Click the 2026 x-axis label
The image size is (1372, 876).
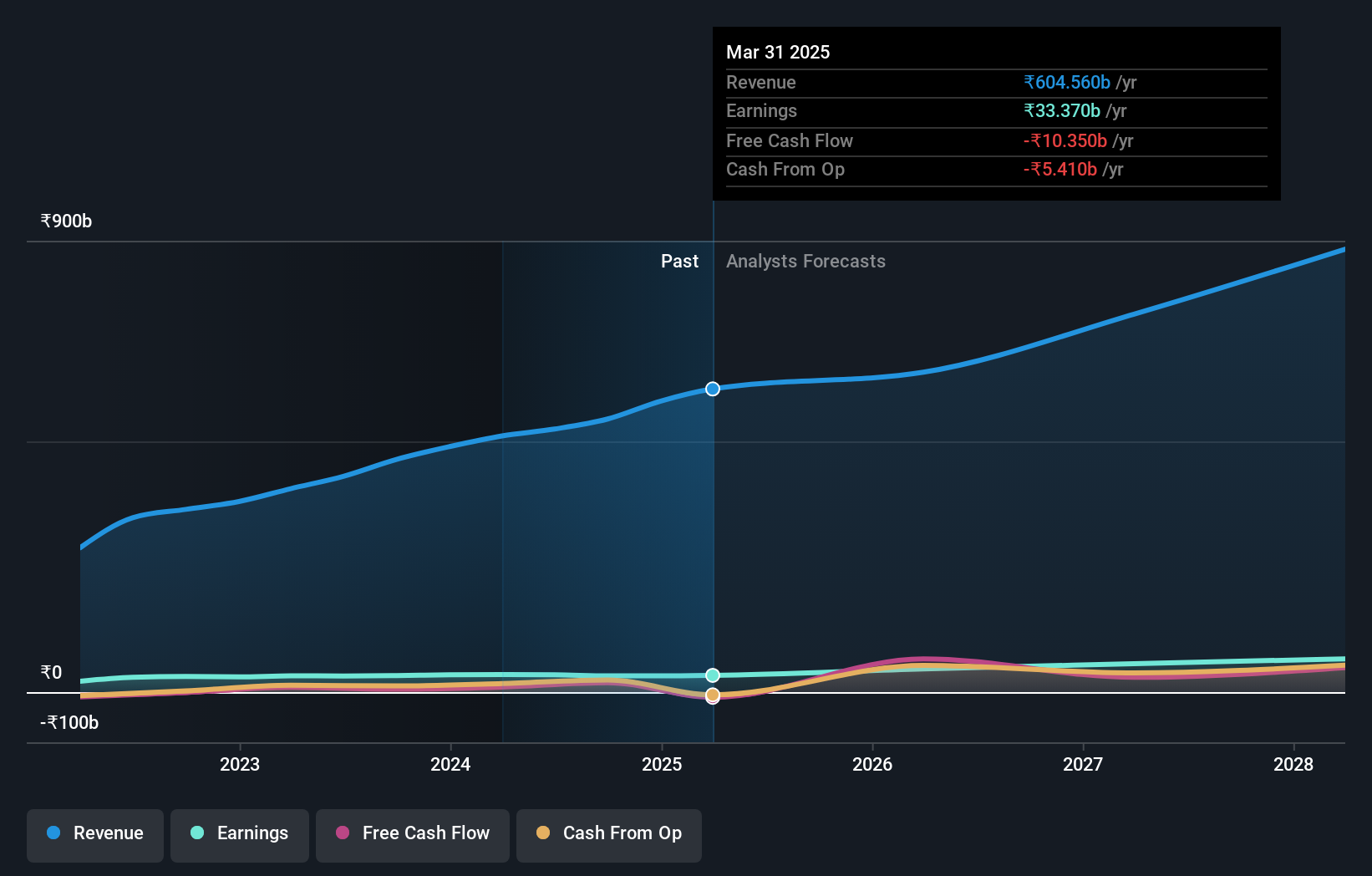872,764
